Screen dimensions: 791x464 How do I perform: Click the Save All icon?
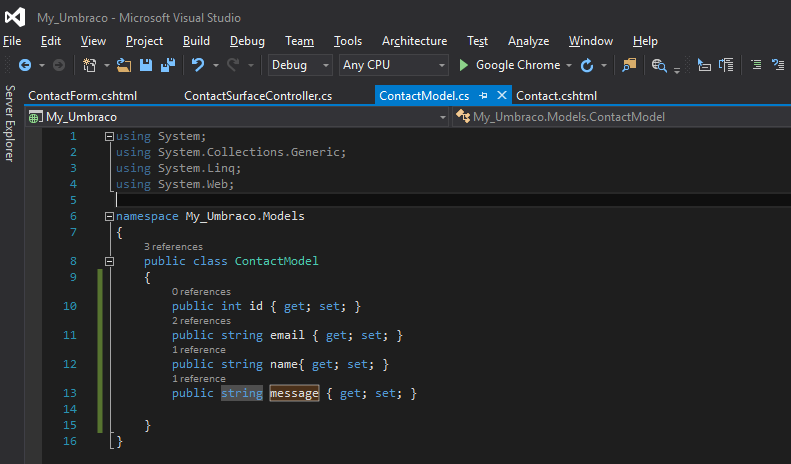(x=167, y=65)
